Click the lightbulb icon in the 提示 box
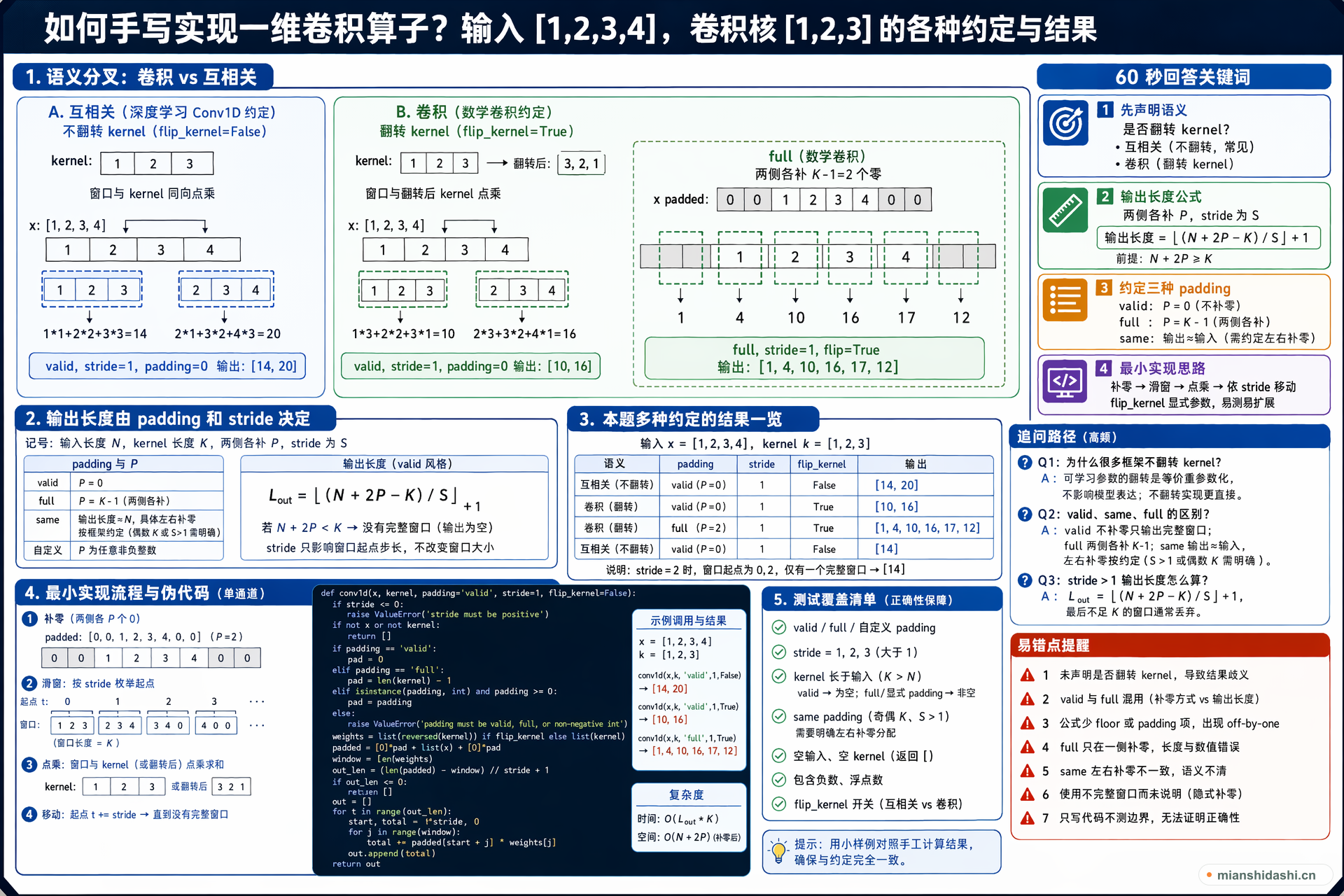The image size is (1344, 896). [778, 850]
